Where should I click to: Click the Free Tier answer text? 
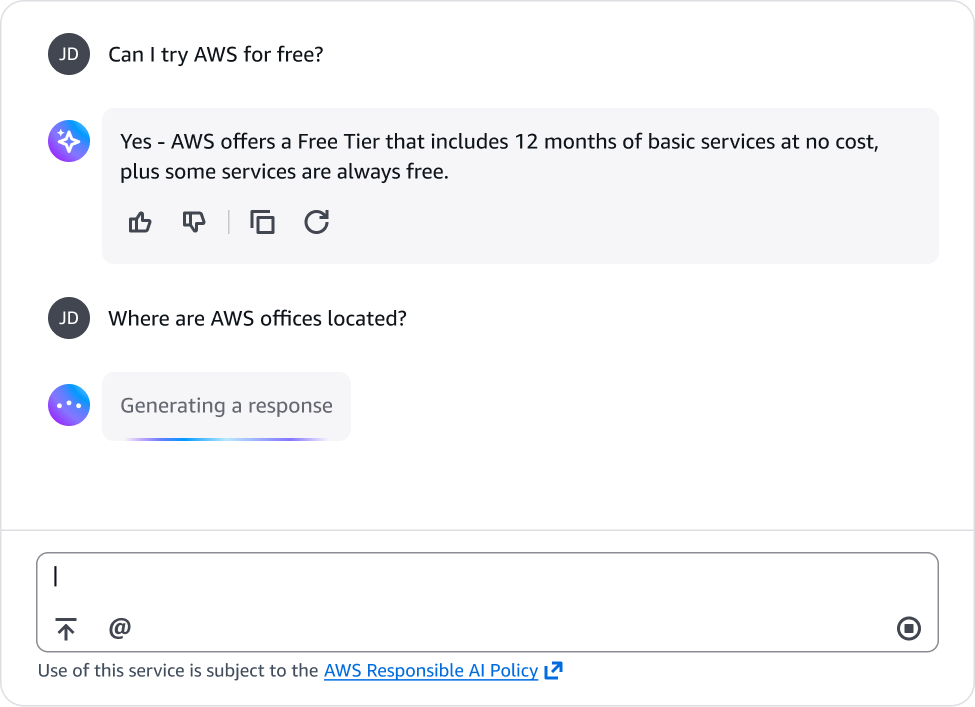[x=498, y=156]
